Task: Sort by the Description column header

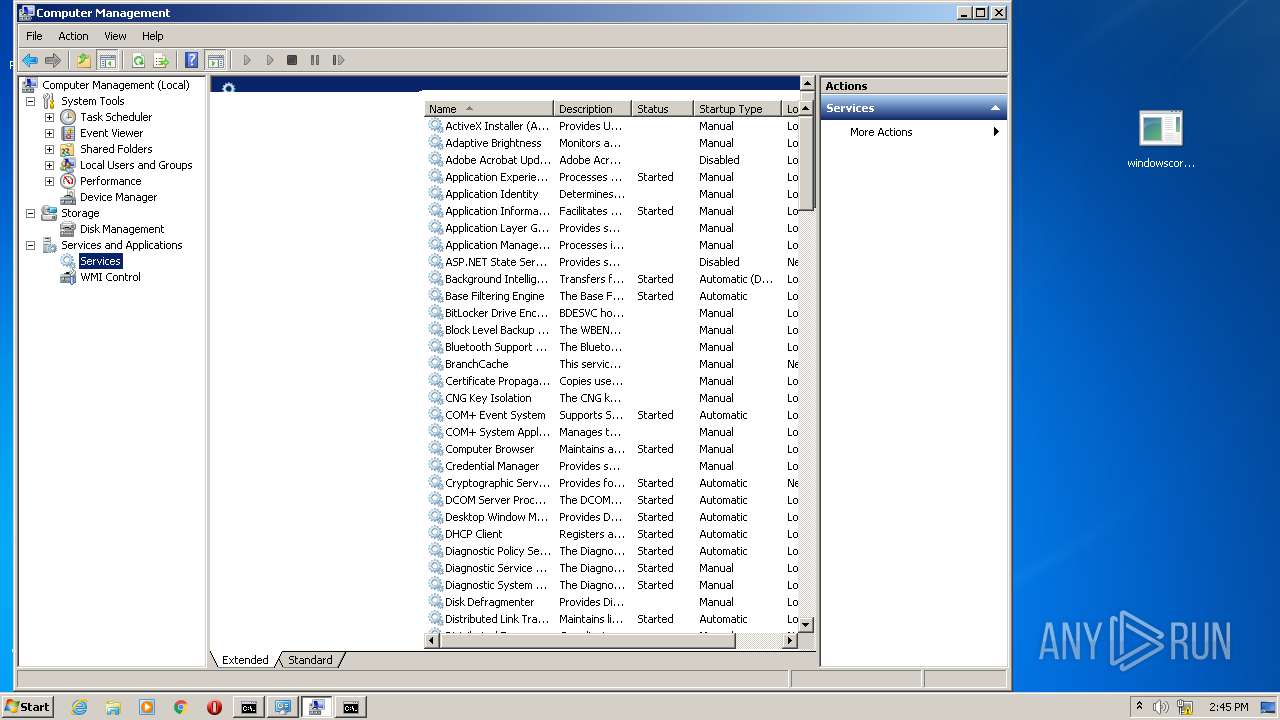Action: click(x=593, y=109)
